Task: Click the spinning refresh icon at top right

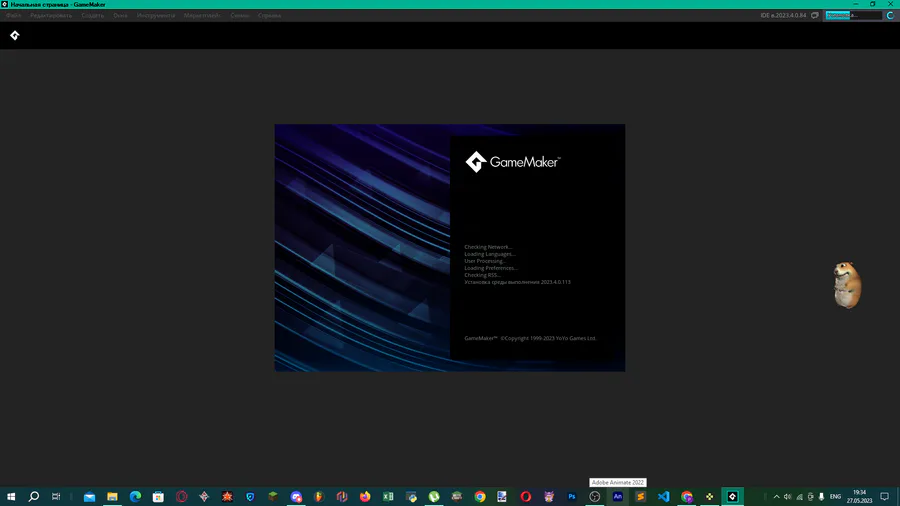Action: pyautogui.click(x=890, y=15)
